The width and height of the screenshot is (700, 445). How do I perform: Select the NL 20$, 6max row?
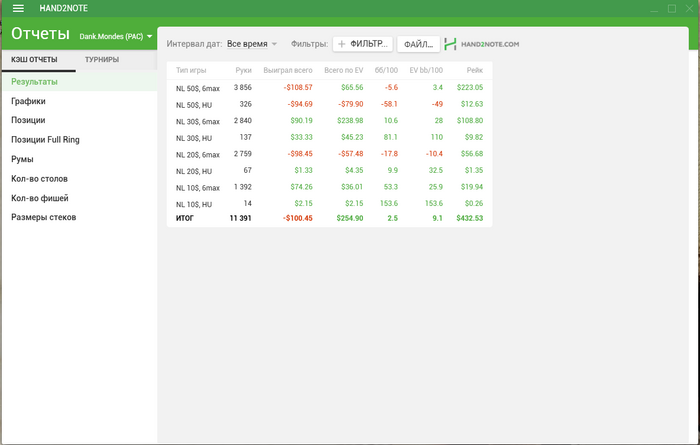[x=329, y=154]
